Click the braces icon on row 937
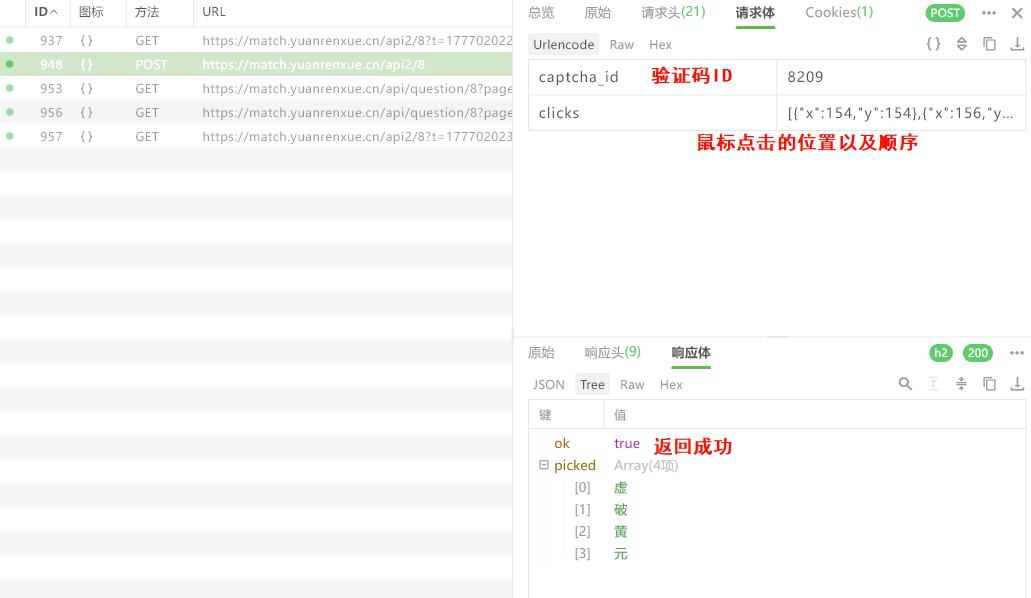The image size is (1031, 598). [x=86, y=41]
